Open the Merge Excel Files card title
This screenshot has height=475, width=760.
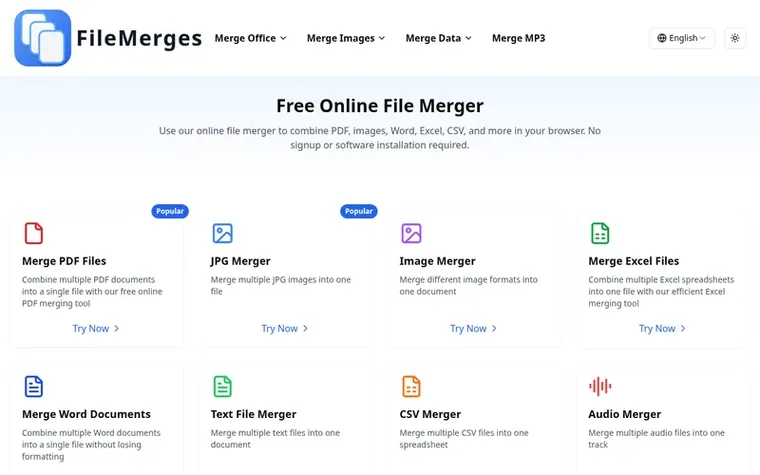633,261
